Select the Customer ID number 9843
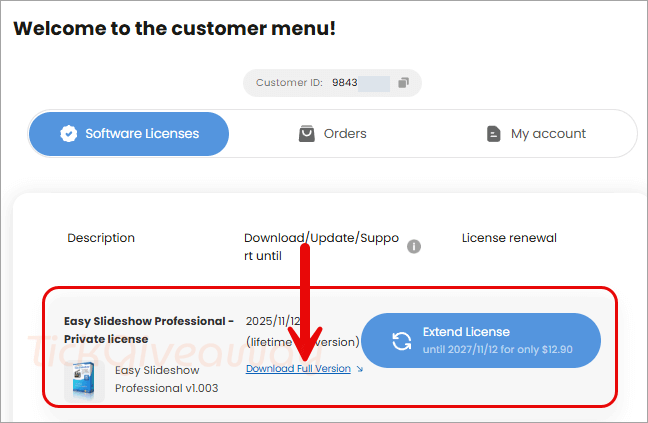The height and width of the screenshot is (423, 648). [344, 83]
